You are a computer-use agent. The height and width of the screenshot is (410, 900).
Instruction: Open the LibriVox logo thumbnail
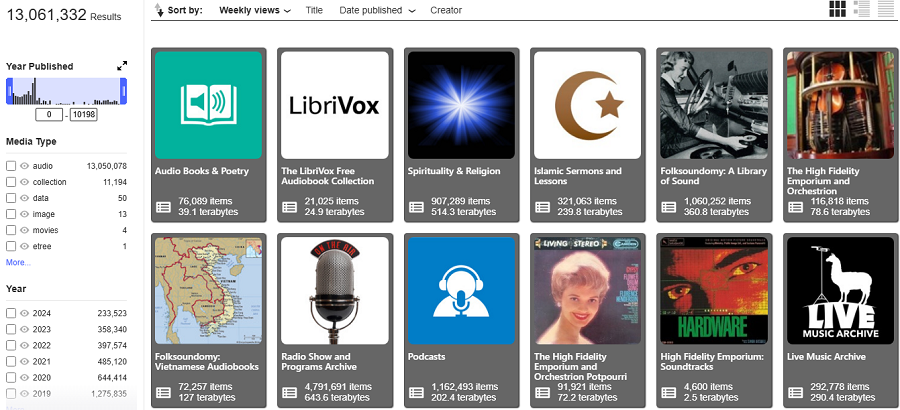click(x=335, y=105)
